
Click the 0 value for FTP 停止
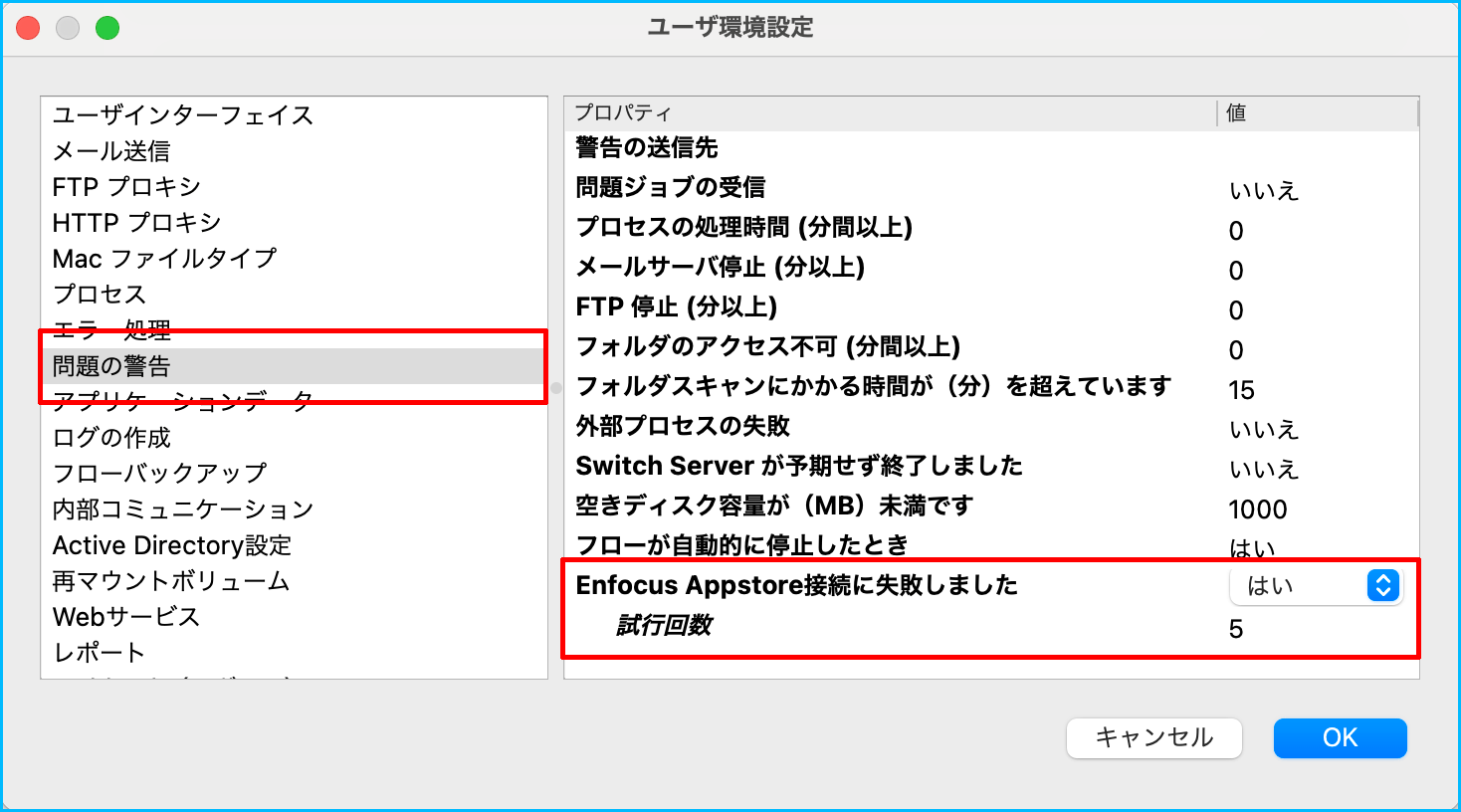point(1236,310)
